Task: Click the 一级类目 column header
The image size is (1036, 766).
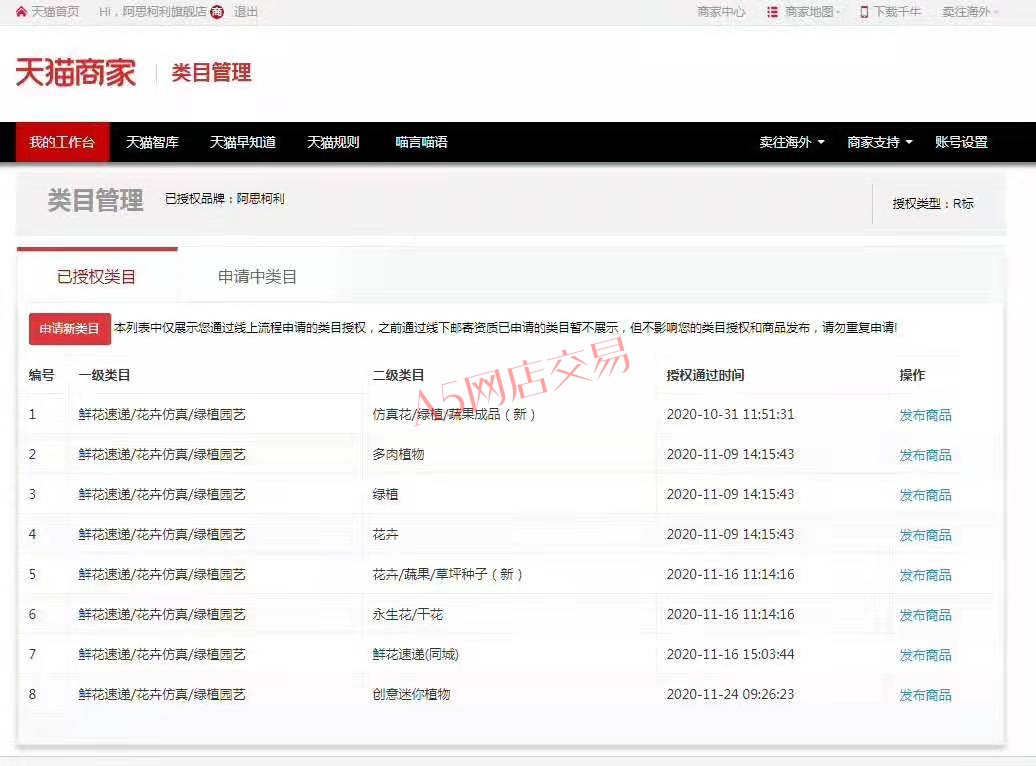Action: (x=104, y=375)
